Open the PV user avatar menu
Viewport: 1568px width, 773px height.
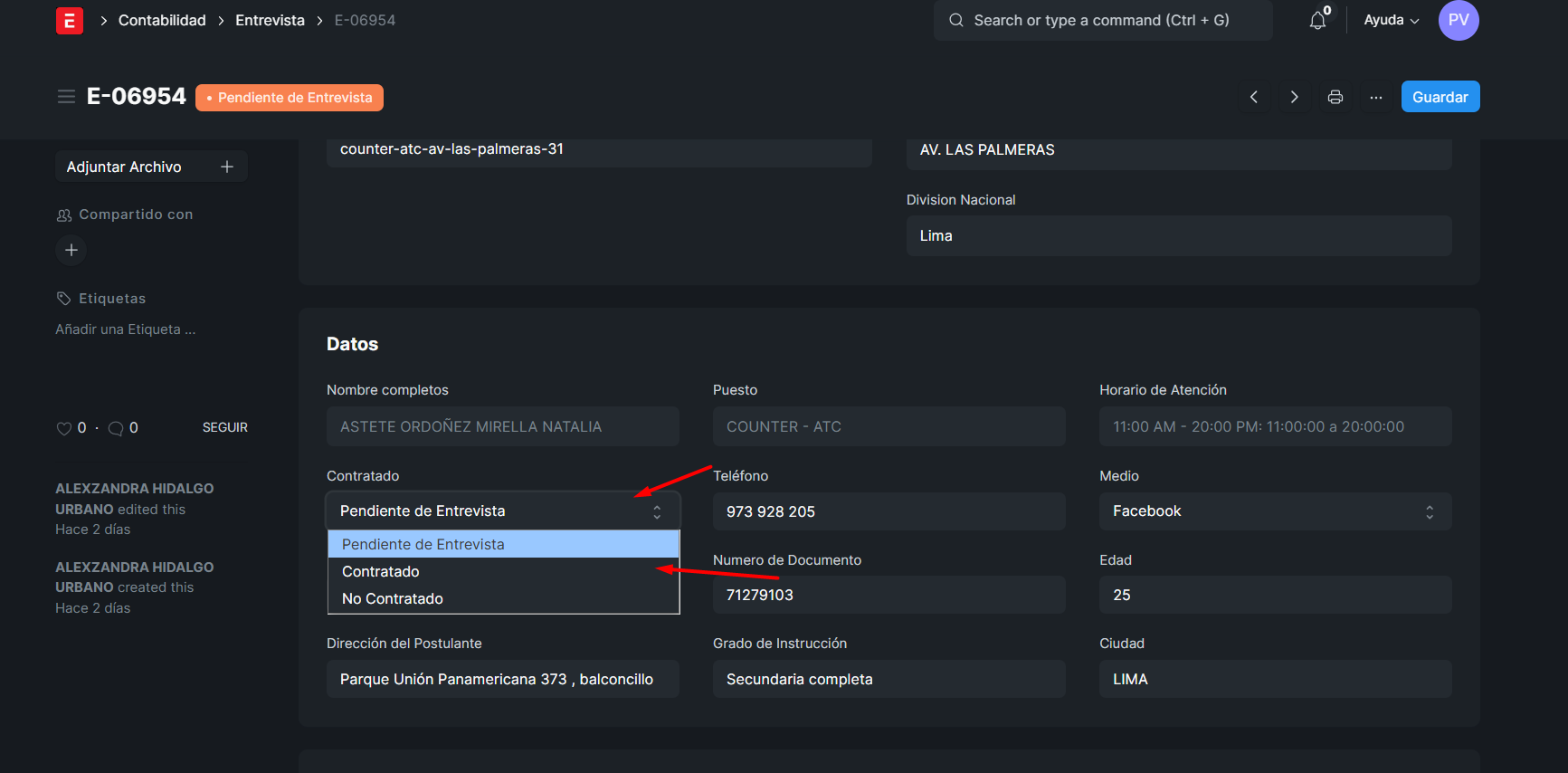tap(1458, 21)
